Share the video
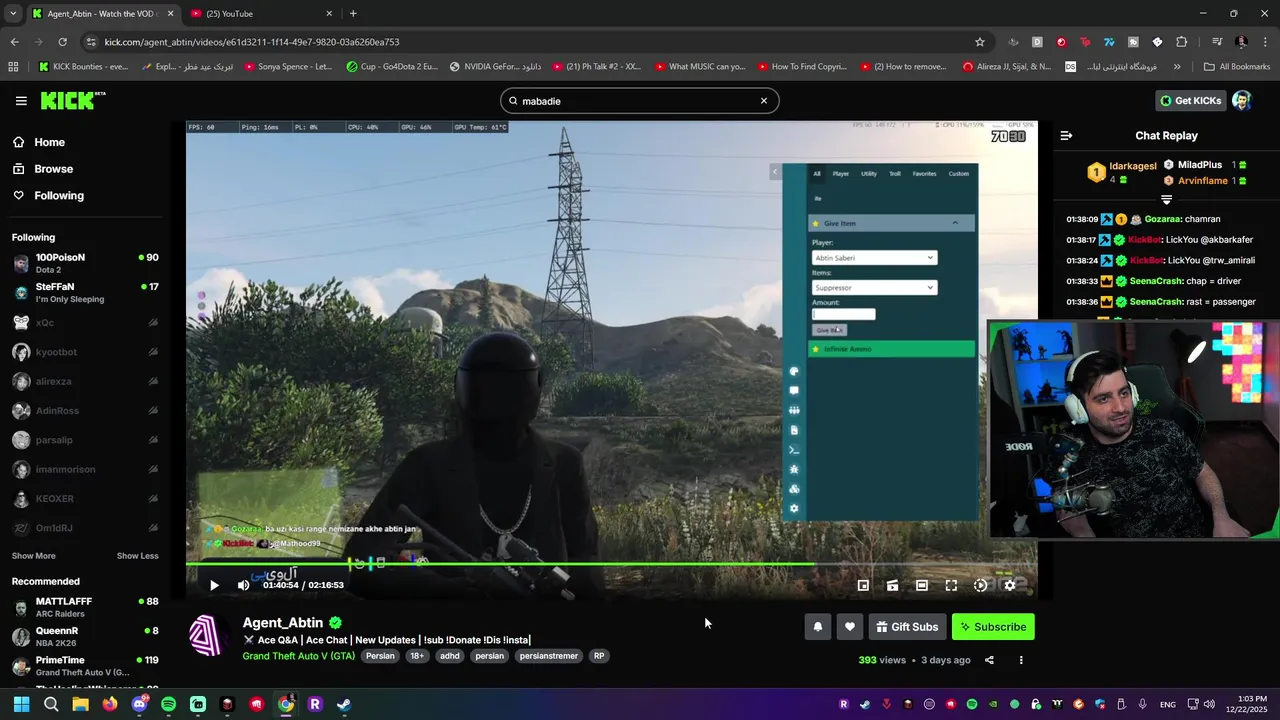Image resolution: width=1280 pixels, height=720 pixels. pyautogui.click(x=989, y=660)
